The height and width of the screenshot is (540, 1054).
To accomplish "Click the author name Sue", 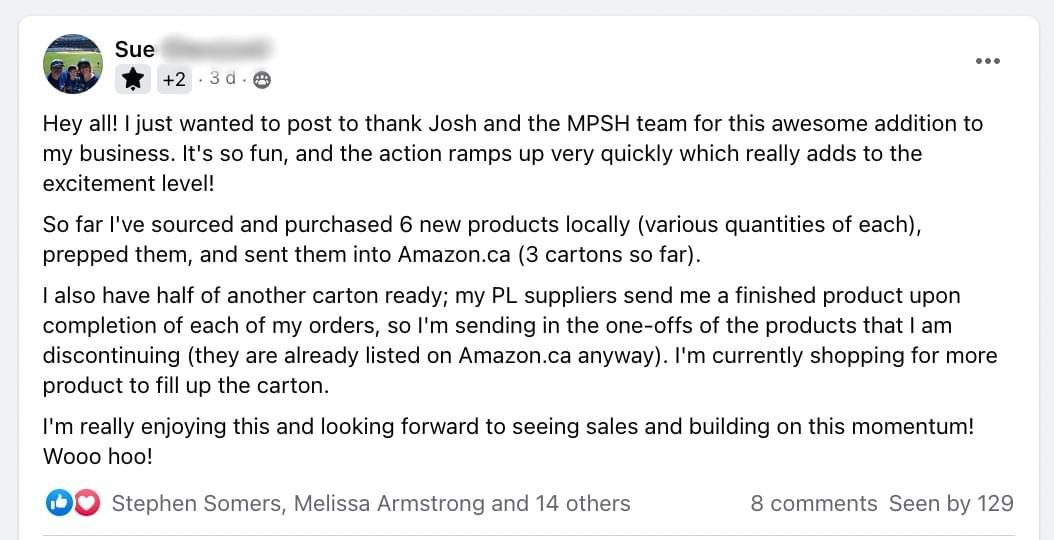I will [135, 49].
